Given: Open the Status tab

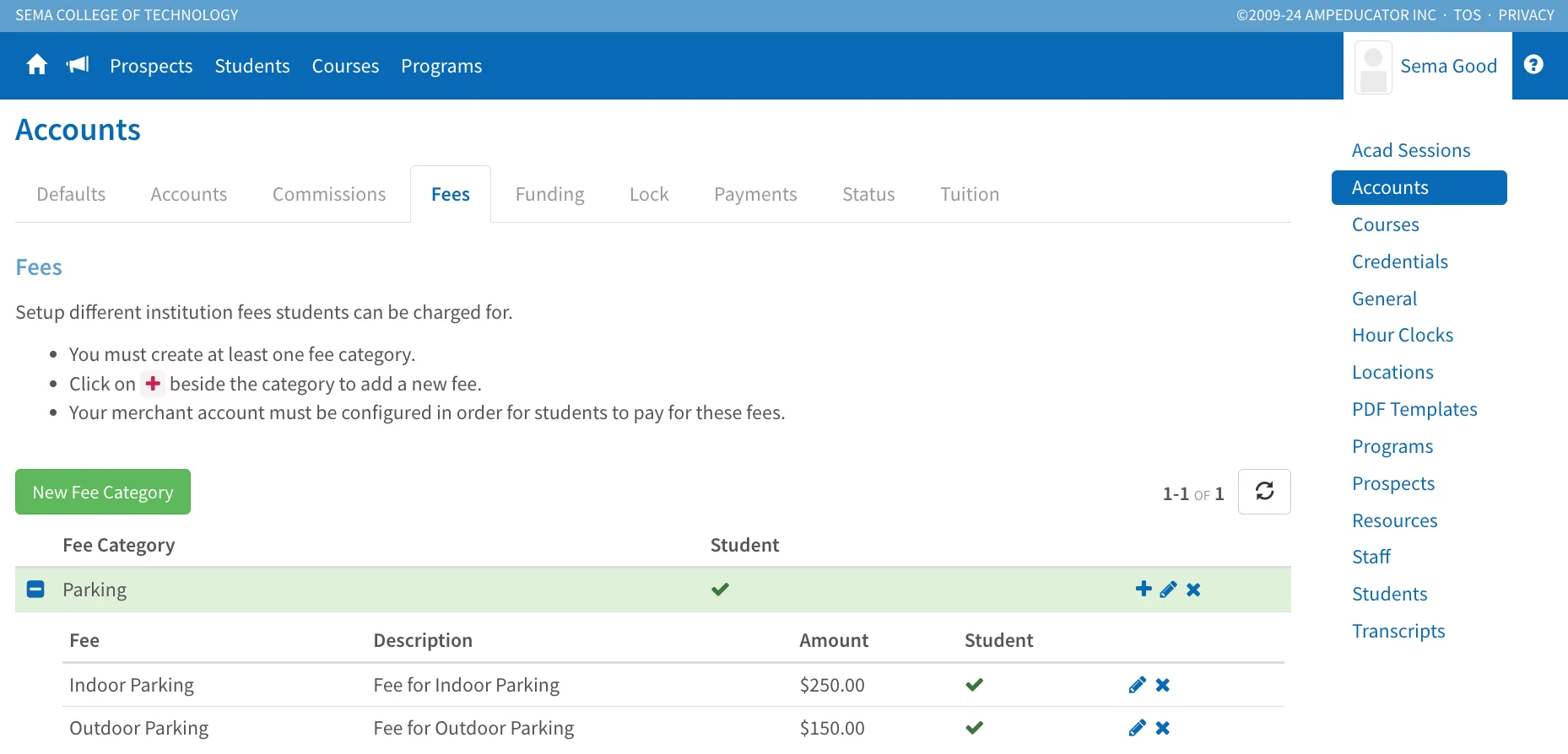Looking at the screenshot, I should click(x=868, y=194).
